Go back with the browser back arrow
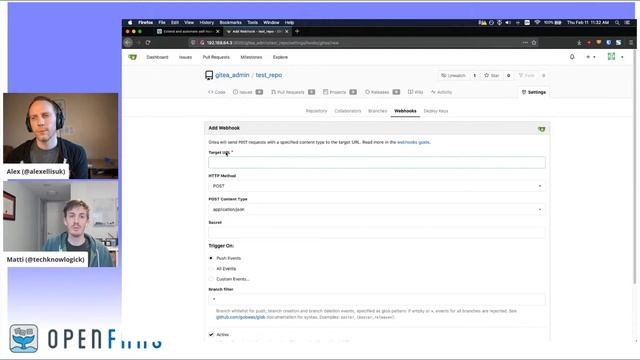Image resolution: width=640 pixels, height=360 pixels. 128,42
